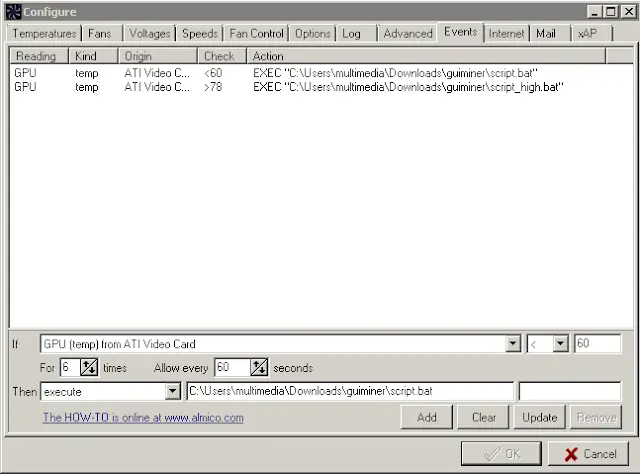Click the For times spinner arrows
The width and height of the screenshot is (640, 474).
click(89, 367)
